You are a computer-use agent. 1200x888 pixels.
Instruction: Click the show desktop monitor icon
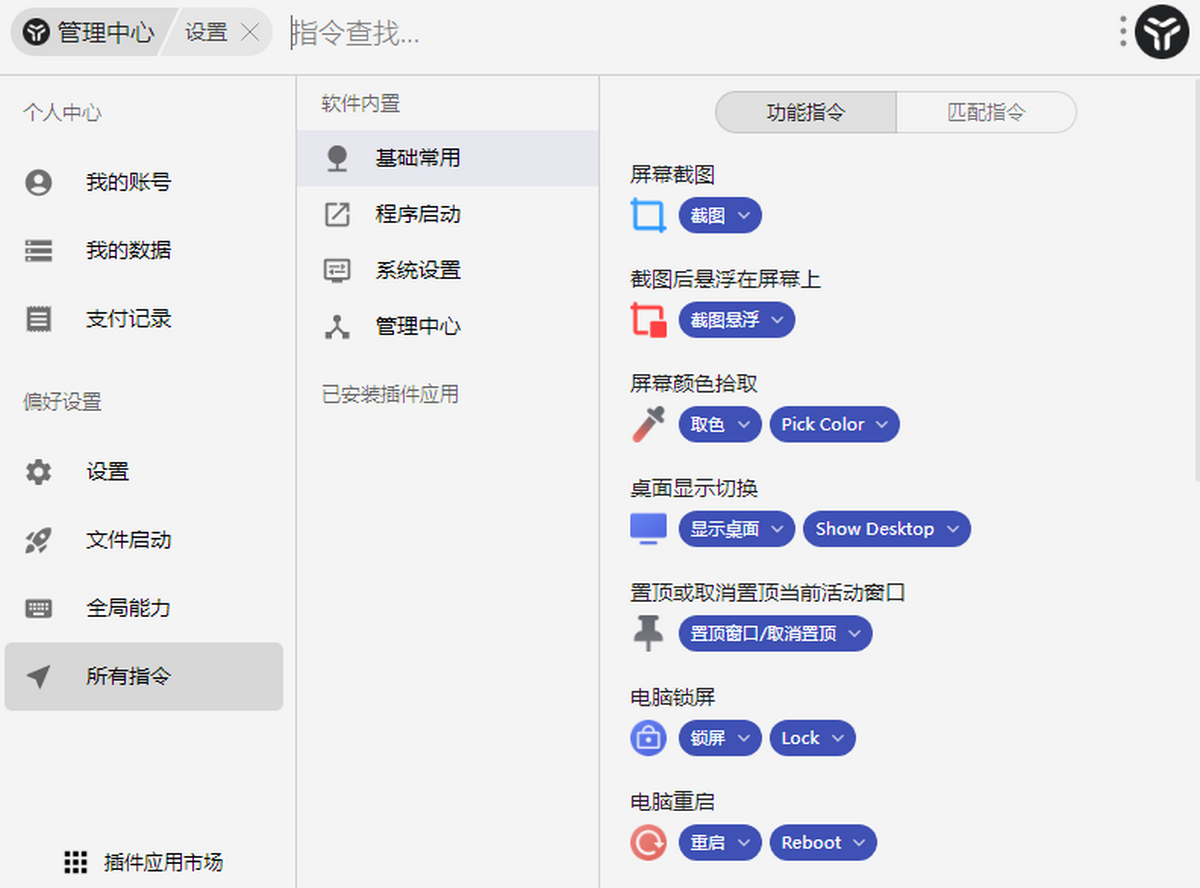pos(648,528)
